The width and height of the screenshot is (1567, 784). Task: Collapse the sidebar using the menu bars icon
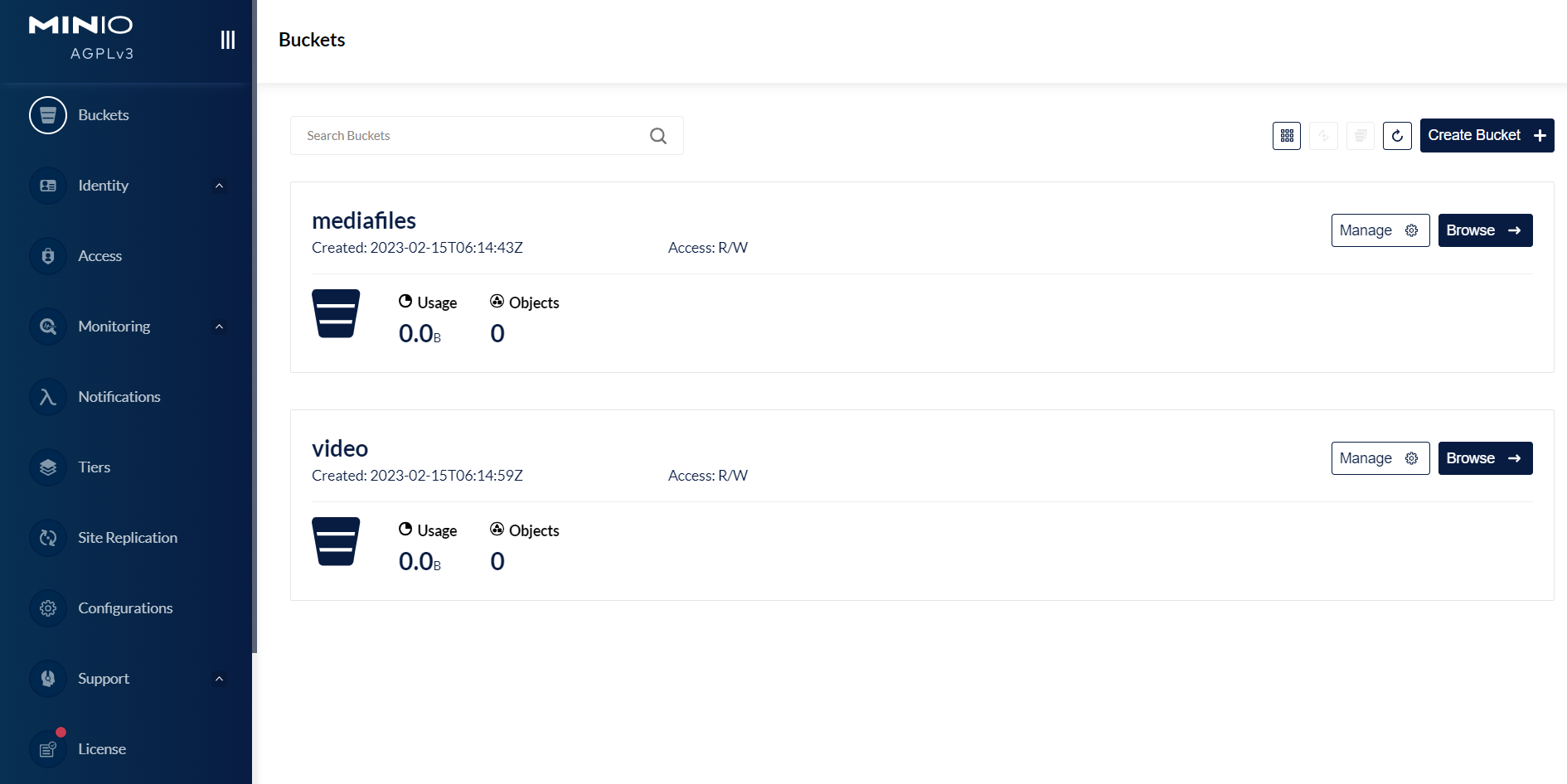(x=228, y=40)
